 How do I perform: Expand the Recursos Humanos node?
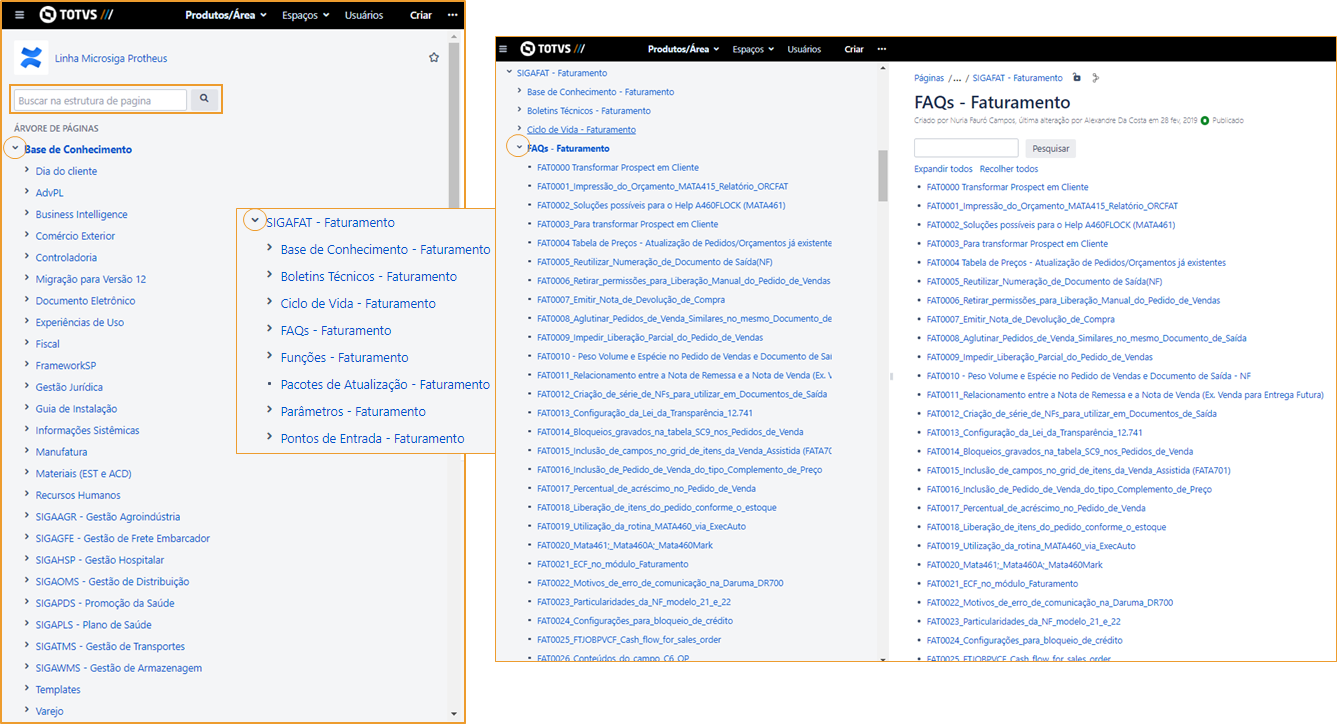[27, 495]
